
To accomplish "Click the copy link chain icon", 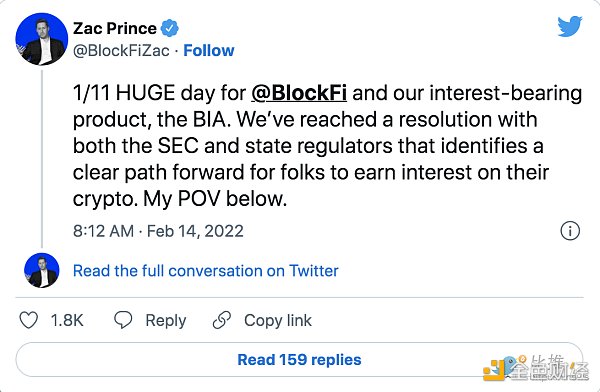I will 222,320.
